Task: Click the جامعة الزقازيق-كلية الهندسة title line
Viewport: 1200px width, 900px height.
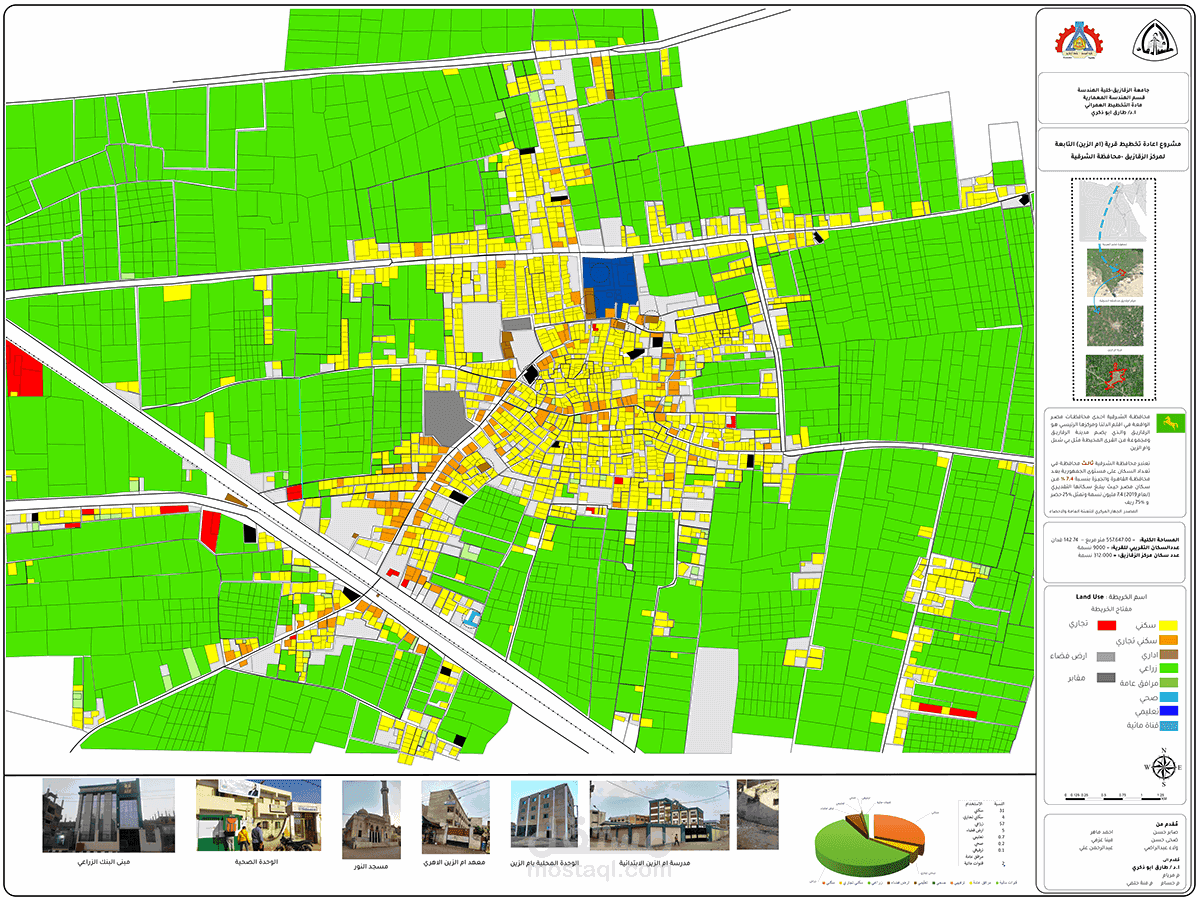Action: pos(1111,89)
